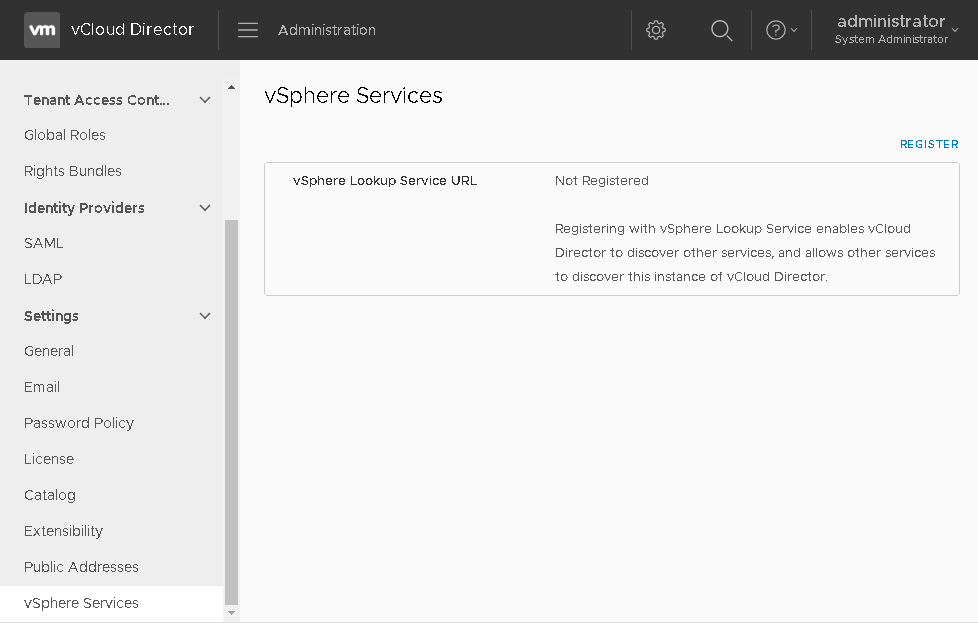Open LDAP settings
Viewport: 978px width, 623px height.
click(x=43, y=279)
